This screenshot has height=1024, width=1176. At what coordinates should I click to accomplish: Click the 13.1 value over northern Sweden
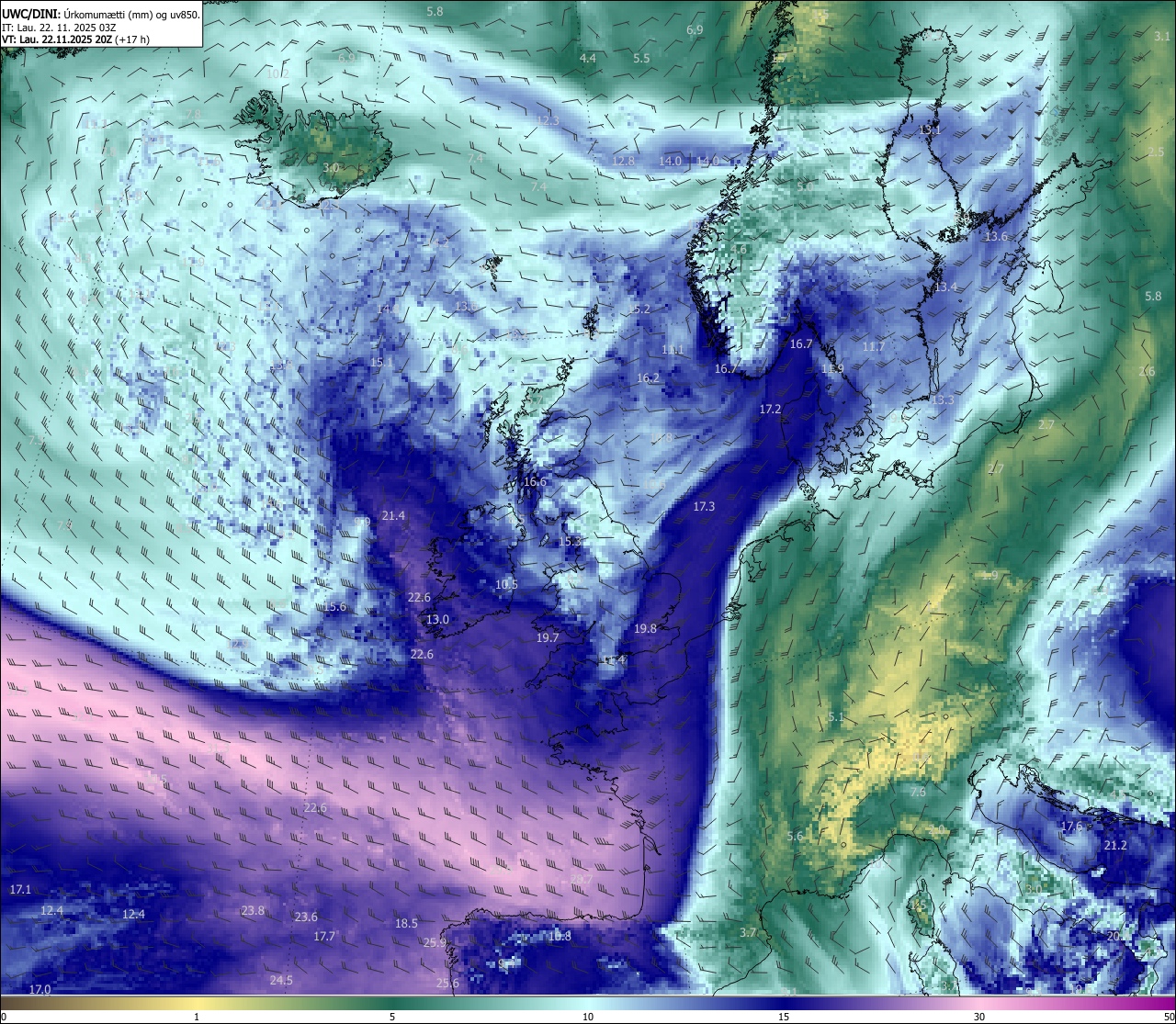point(931,130)
